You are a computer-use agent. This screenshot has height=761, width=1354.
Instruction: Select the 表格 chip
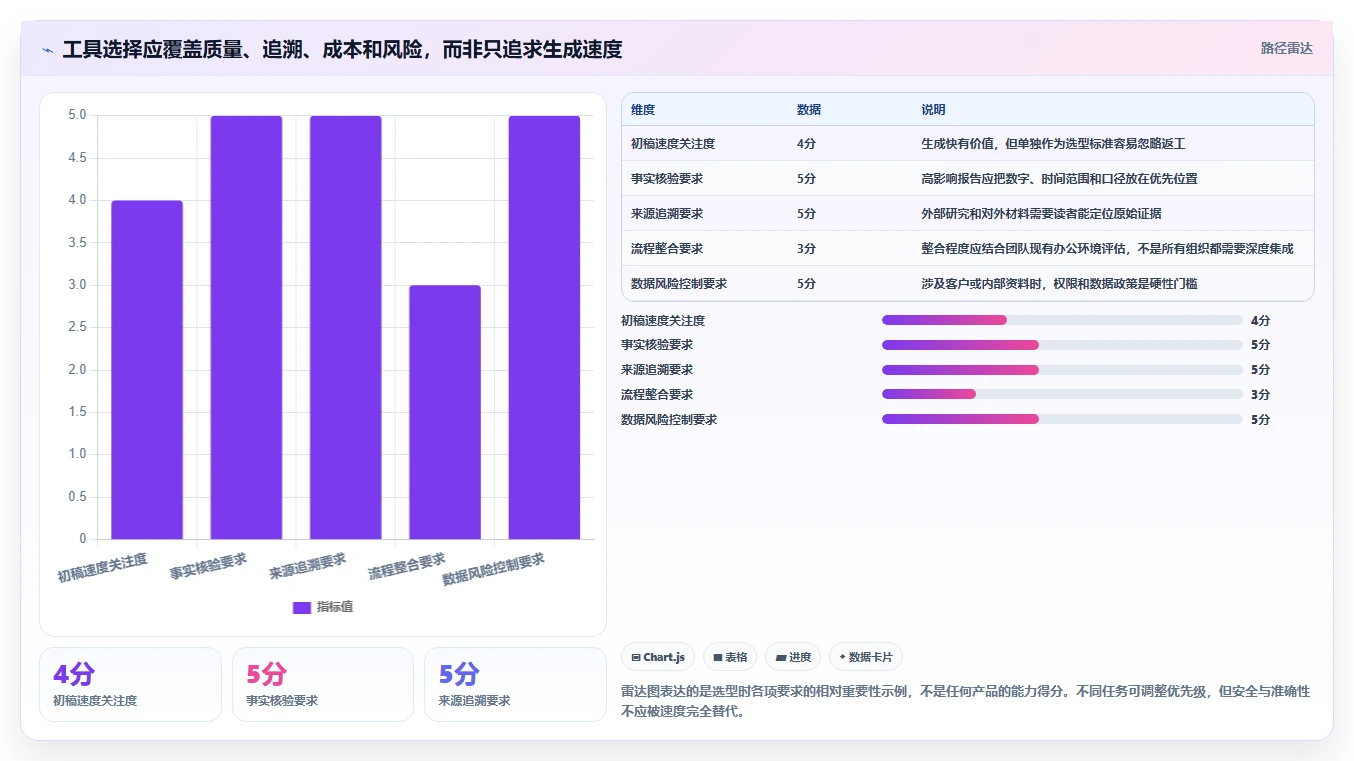coord(730,657)
